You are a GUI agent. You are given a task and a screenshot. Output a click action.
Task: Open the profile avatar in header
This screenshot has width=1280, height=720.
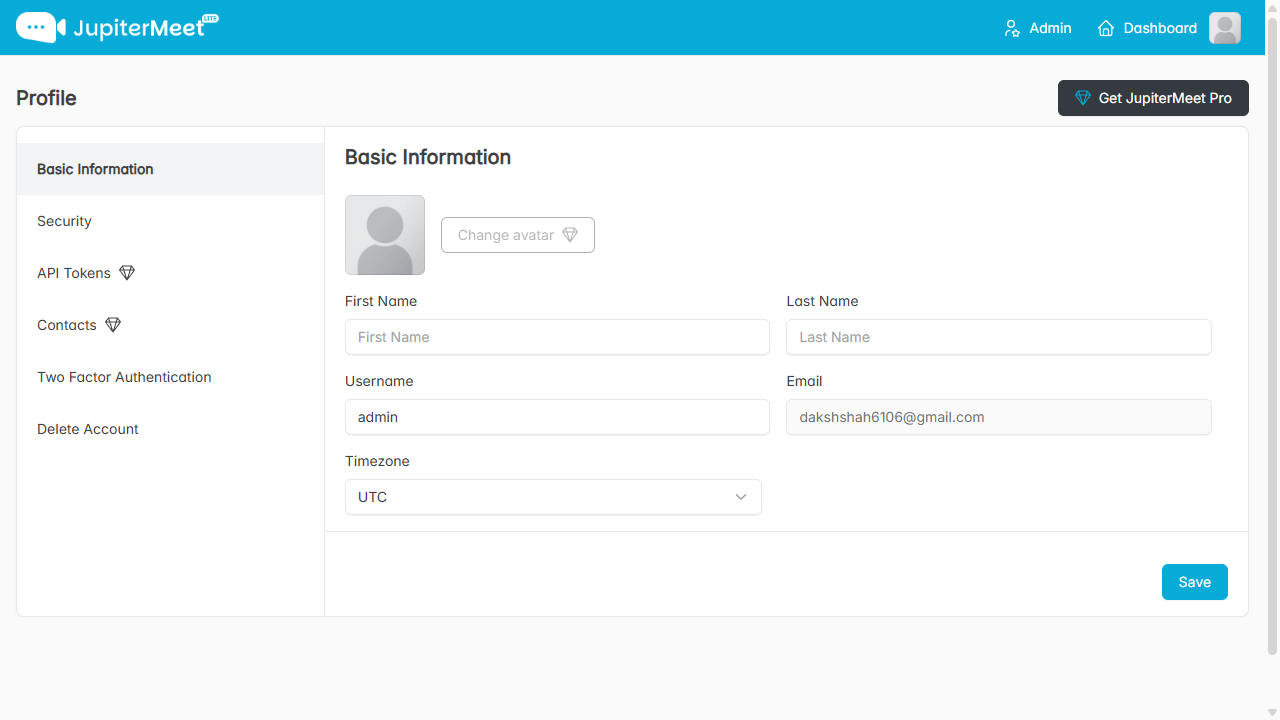tap(1225, 28)
